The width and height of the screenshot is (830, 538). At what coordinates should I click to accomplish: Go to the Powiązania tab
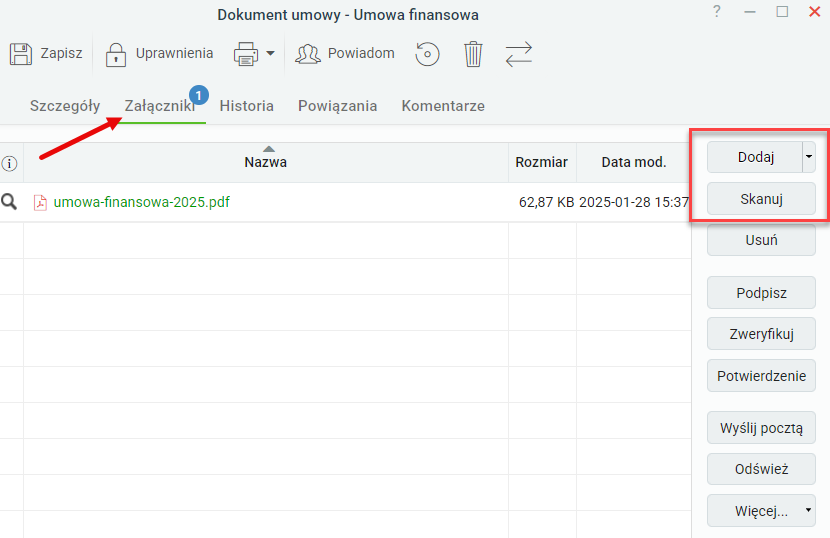pyautogui.click(x=337, y=106)
